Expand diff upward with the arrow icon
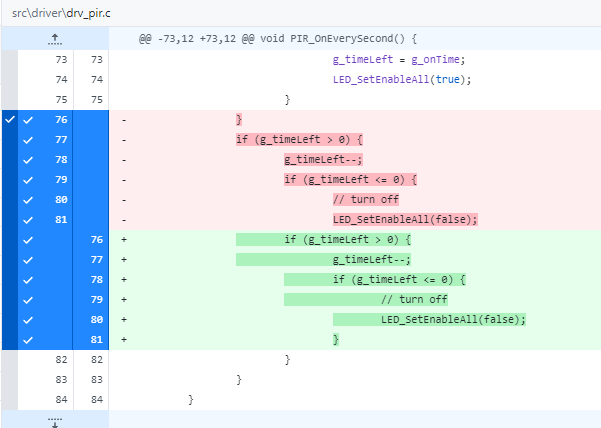 point(55,39)
